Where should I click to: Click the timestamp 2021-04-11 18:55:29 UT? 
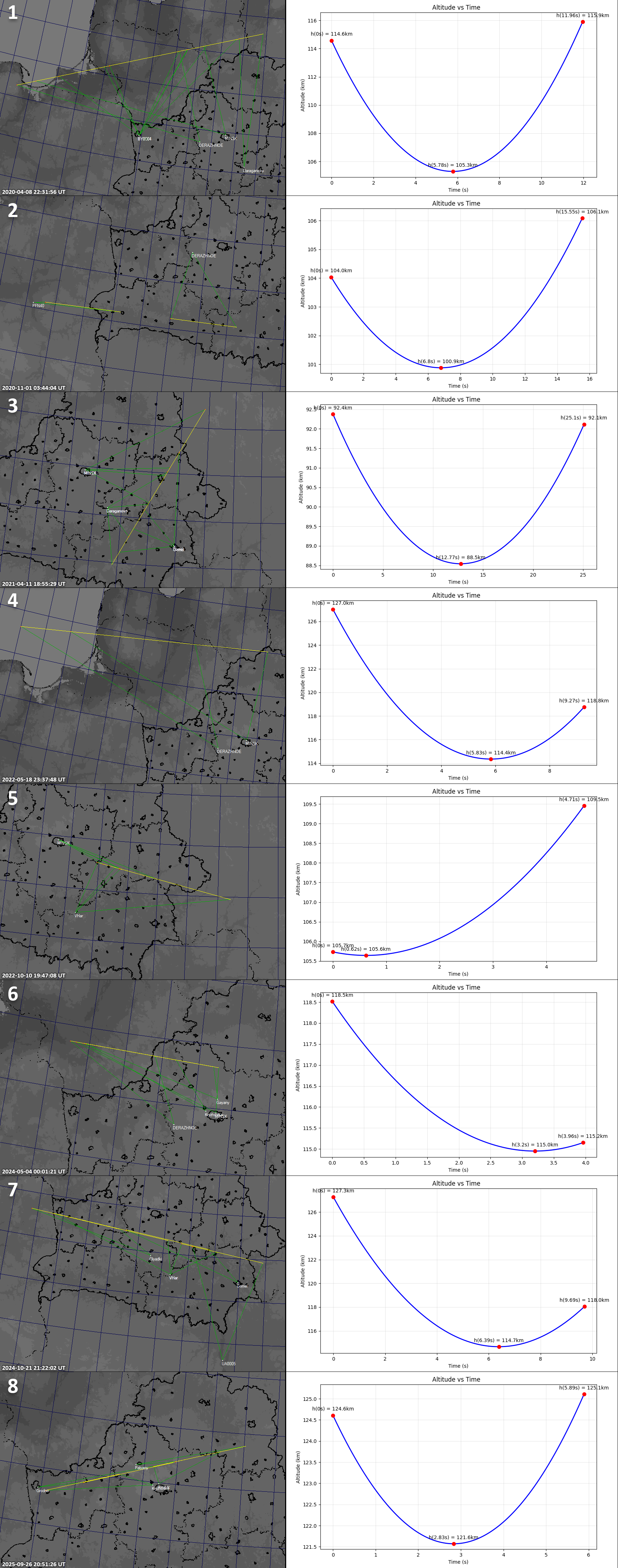click(x=34, y=584)
